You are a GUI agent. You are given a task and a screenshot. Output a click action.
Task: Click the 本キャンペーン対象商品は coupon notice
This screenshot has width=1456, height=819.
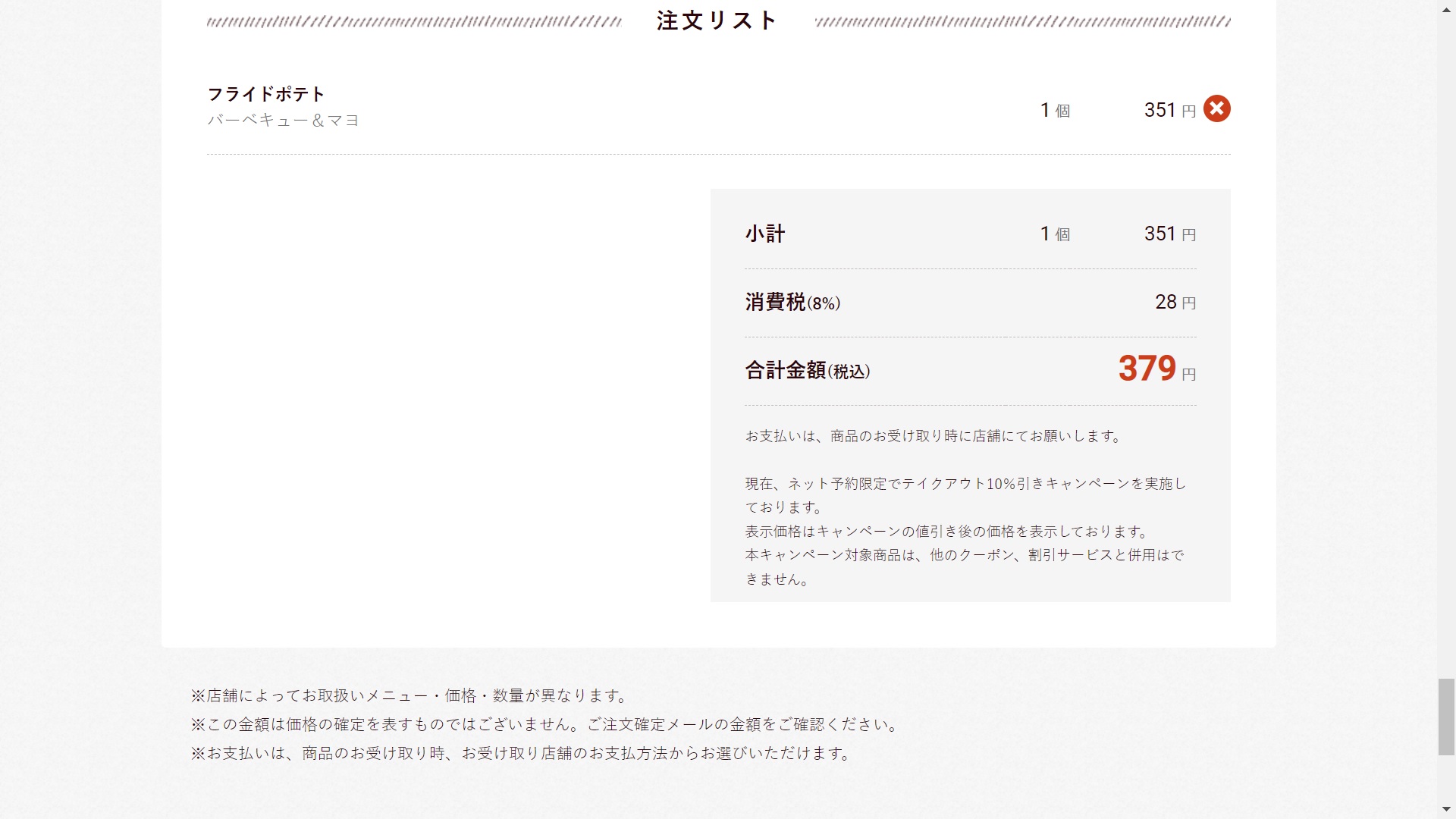(x=965, y=566)
